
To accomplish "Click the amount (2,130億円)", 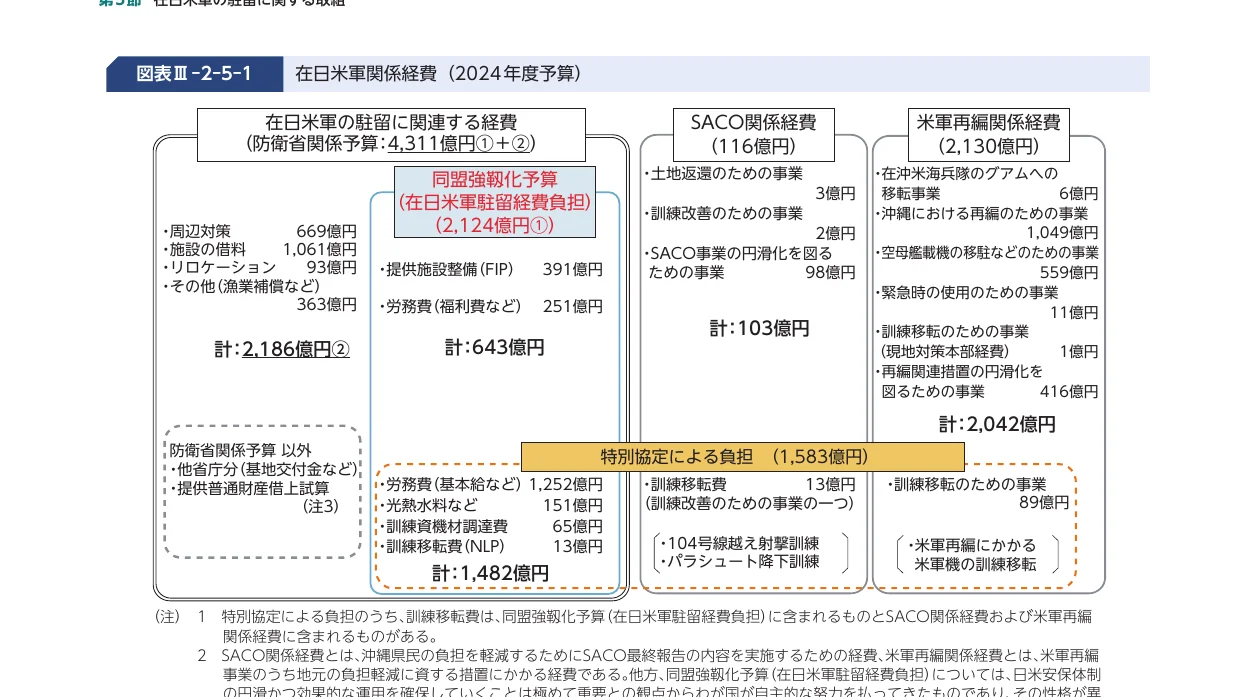I will (989, 146).
